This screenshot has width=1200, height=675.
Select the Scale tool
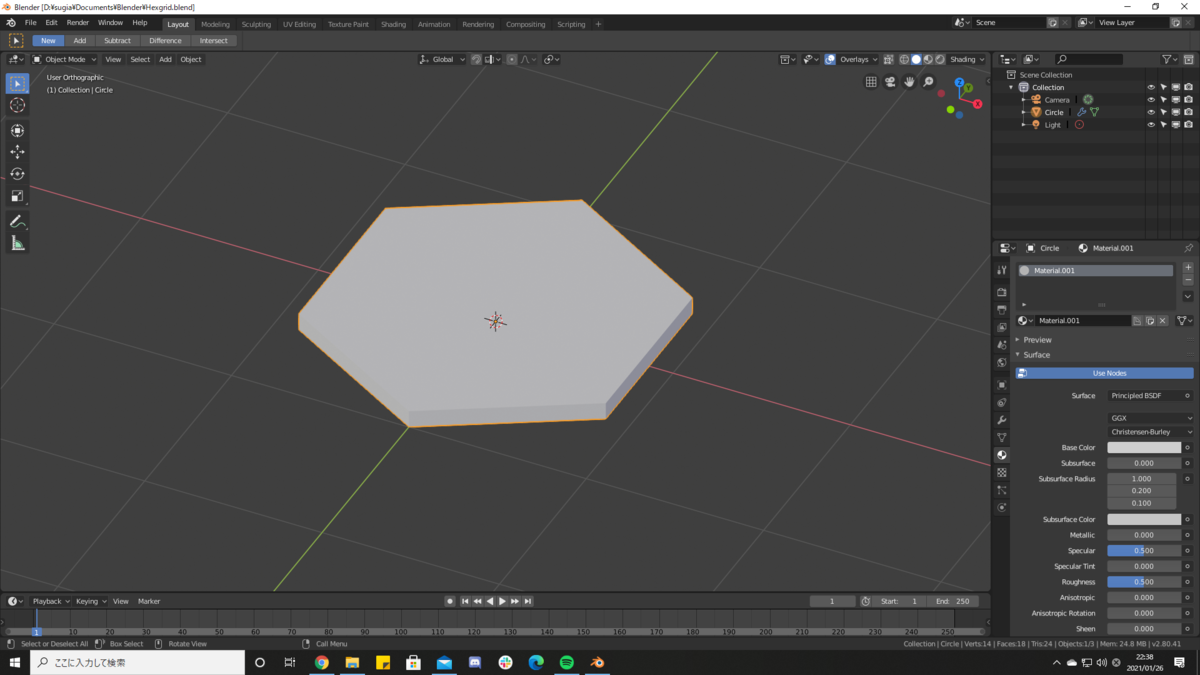pyautogui.click(x=17, y=196)
